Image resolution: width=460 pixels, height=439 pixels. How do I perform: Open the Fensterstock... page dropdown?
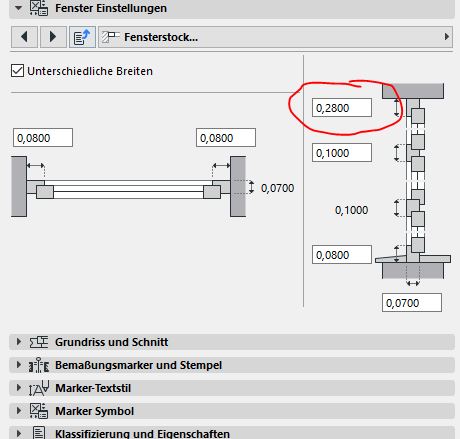pos(275,37)
